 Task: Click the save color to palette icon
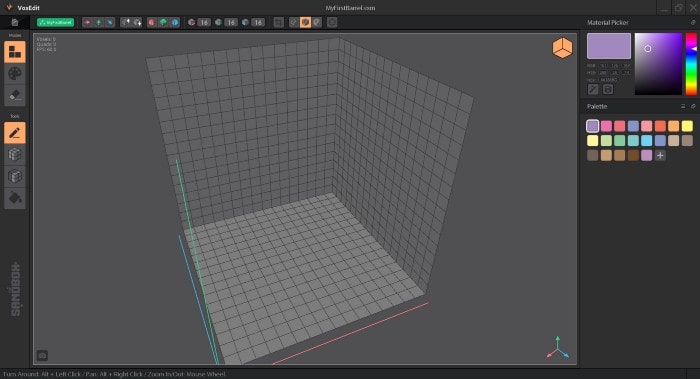click(608, 89)
